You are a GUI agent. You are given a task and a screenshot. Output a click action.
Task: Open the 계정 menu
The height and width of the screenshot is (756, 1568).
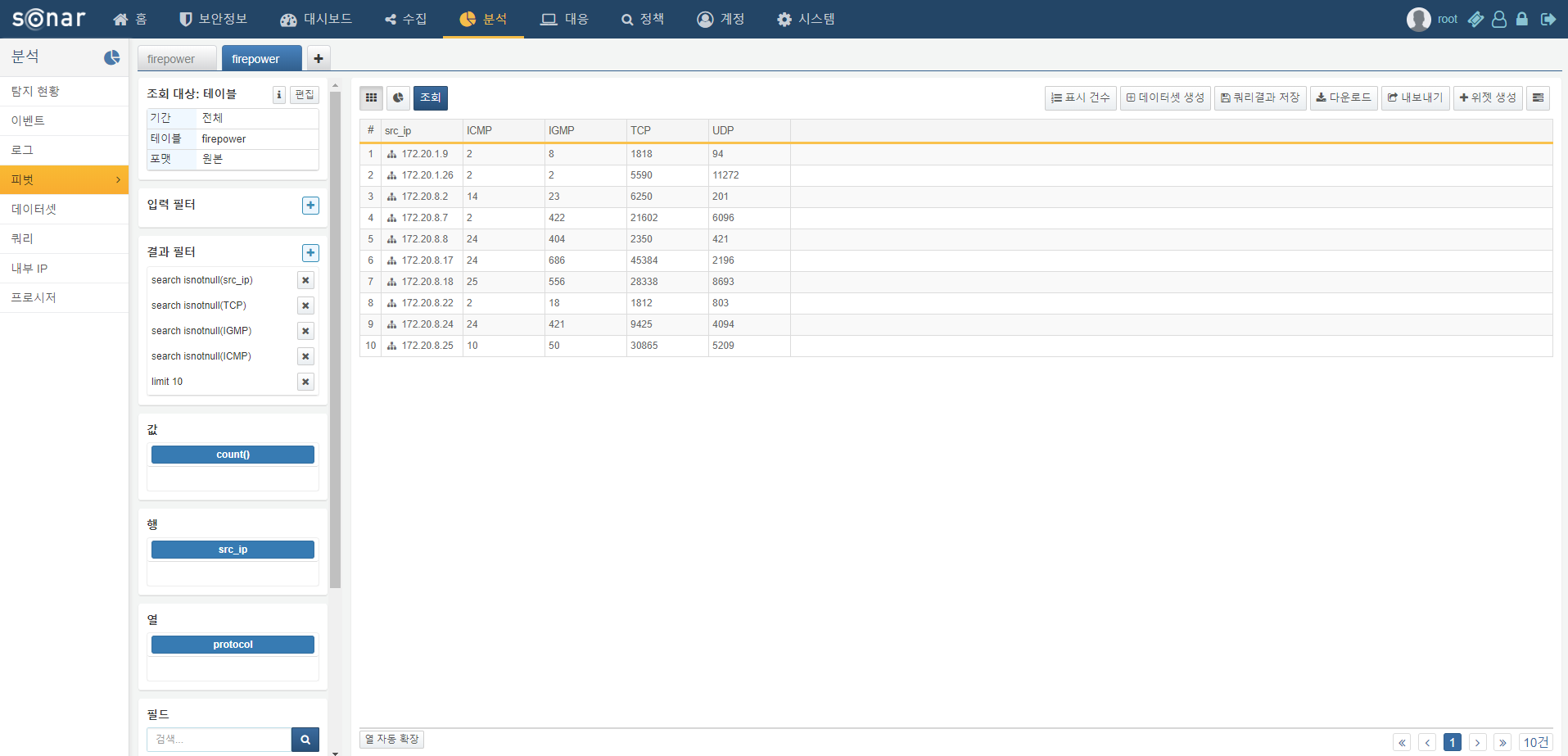(x=721, y=19)
